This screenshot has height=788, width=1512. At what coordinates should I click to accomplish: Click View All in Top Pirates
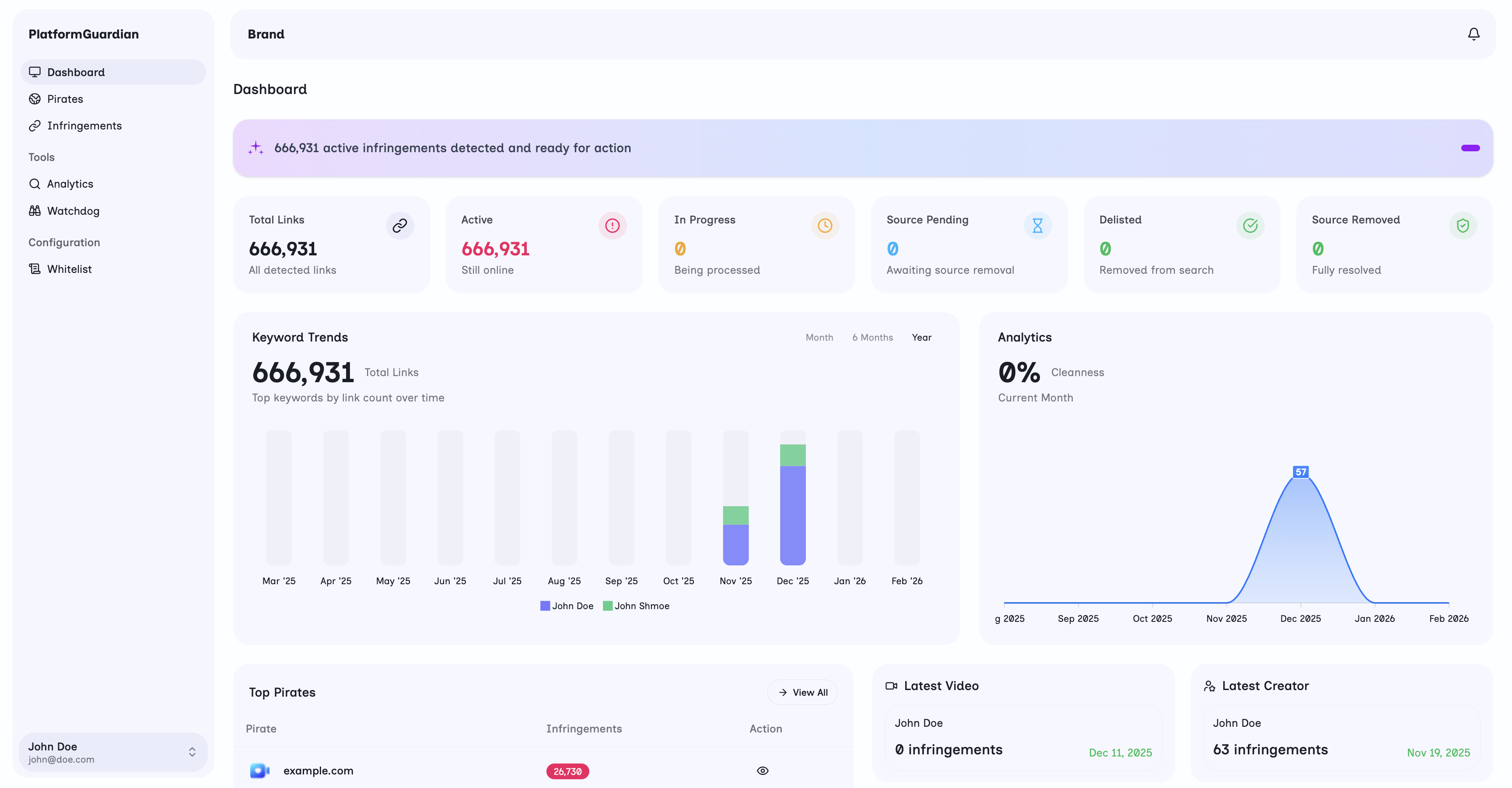[x=802, y=692]
